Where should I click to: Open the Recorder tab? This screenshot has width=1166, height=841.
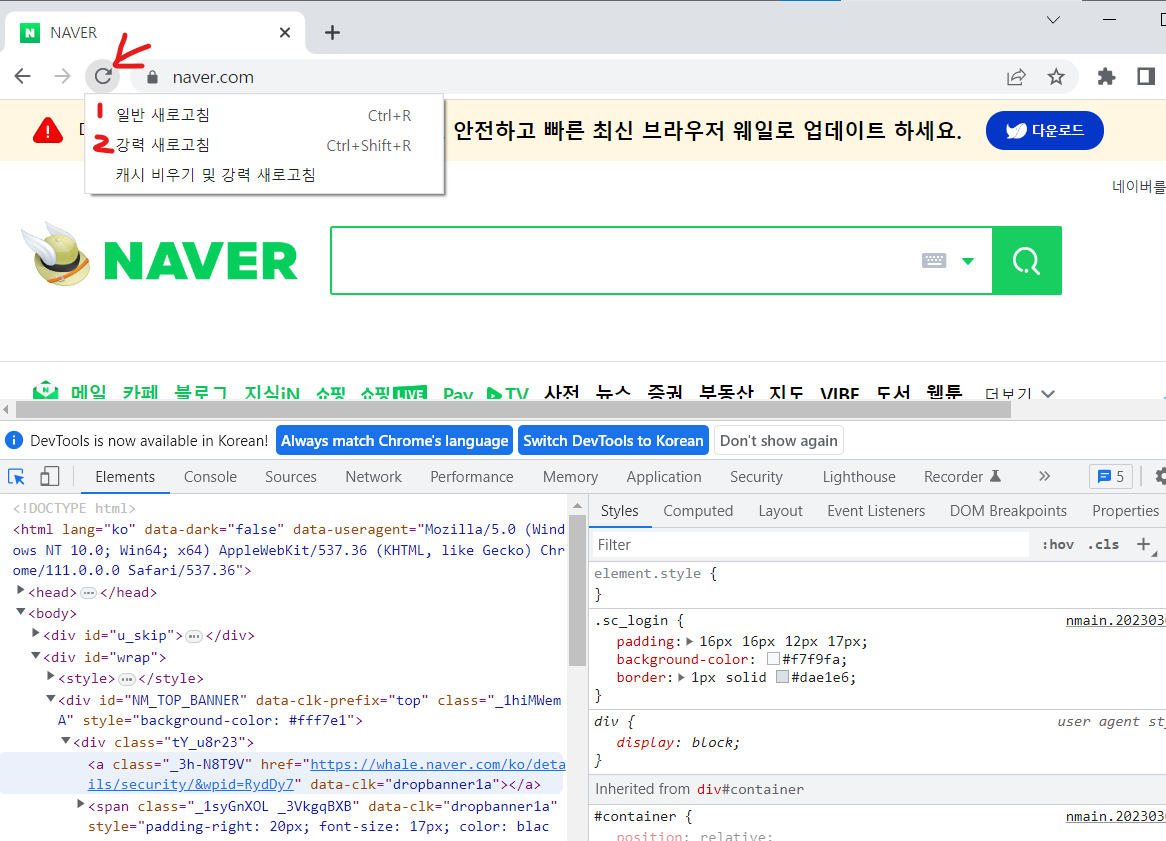click(962, 477)
